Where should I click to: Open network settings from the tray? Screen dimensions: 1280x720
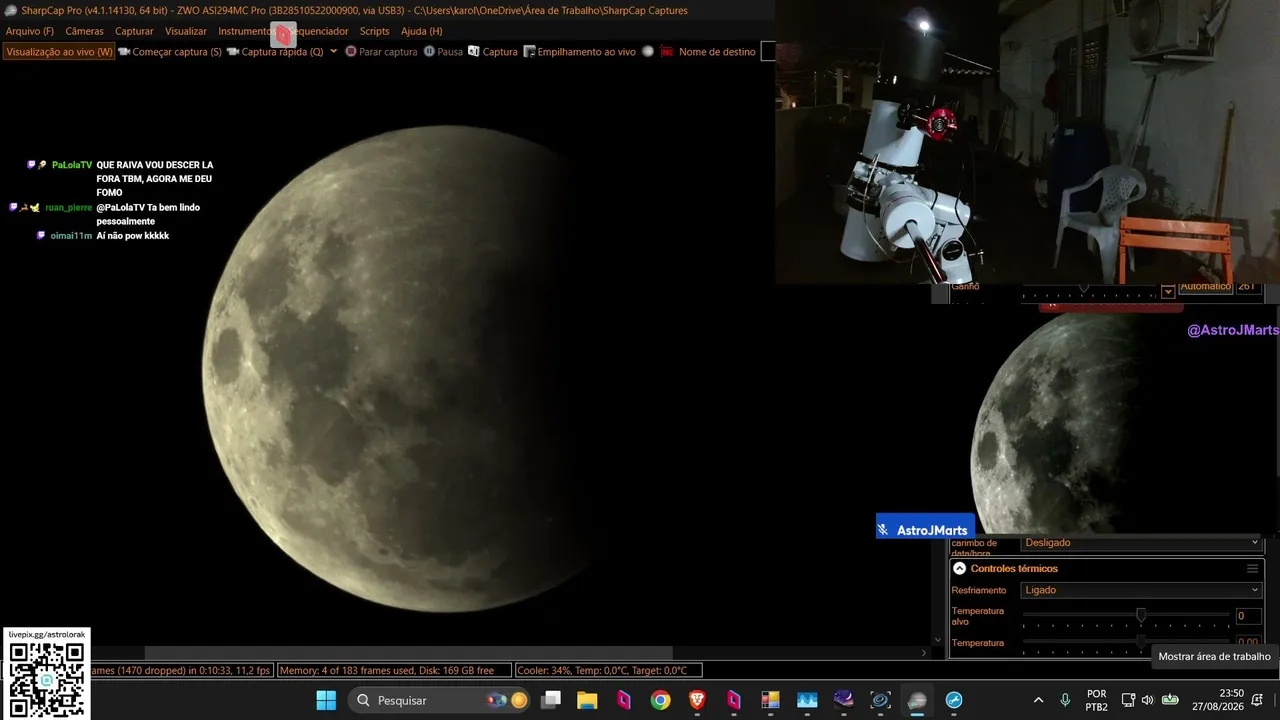click(x=1128, y=700)
